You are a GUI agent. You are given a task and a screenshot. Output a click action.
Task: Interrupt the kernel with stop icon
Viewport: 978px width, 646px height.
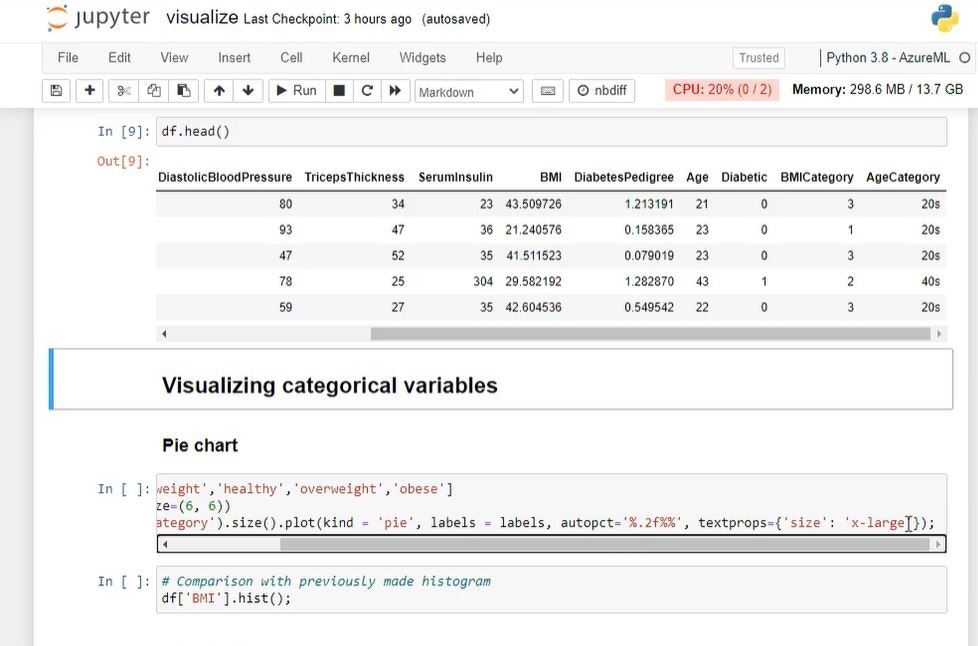(x=339, y=91)
